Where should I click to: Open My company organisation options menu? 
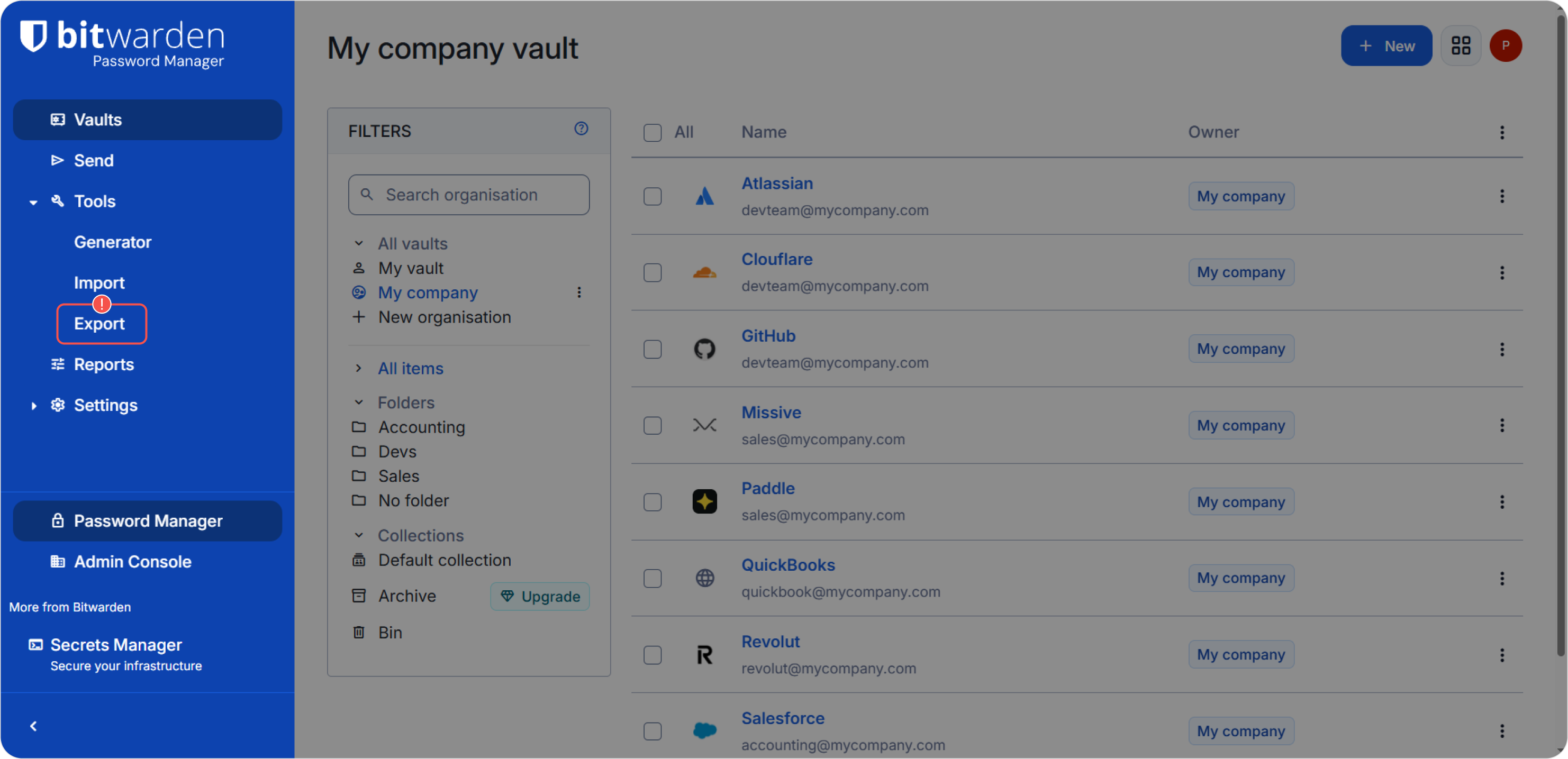(579, 292)
